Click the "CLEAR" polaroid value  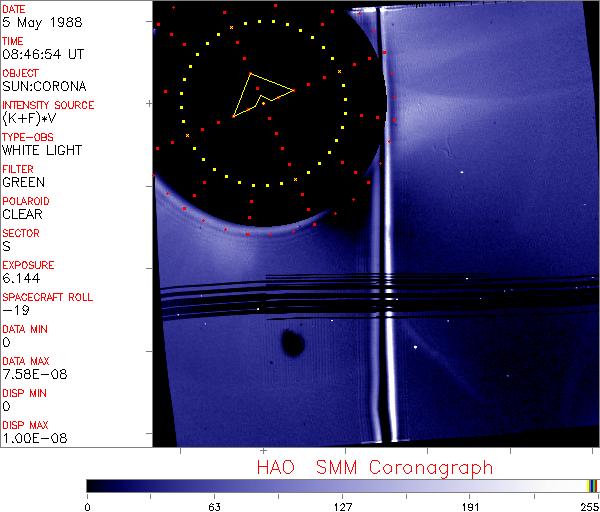[23, 214]
